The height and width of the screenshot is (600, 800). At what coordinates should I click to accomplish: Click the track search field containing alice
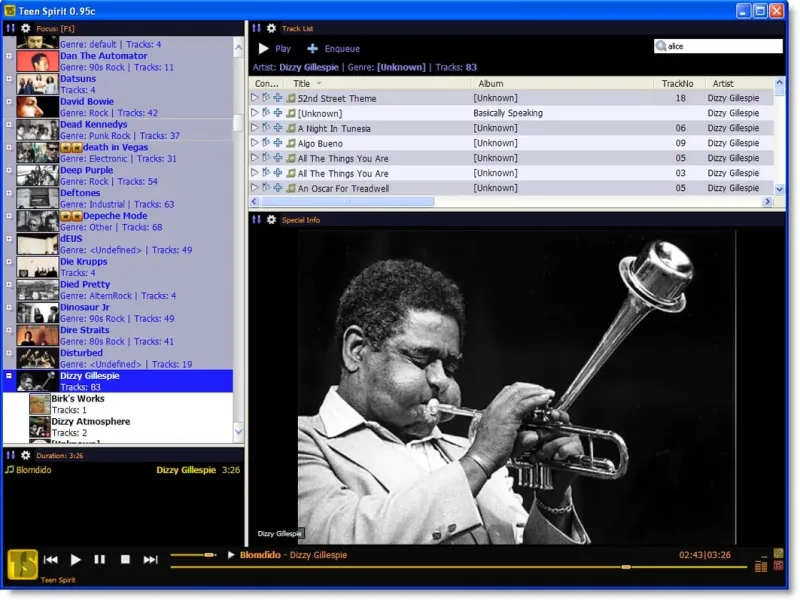pyautogui.click(x=722, y=46)
